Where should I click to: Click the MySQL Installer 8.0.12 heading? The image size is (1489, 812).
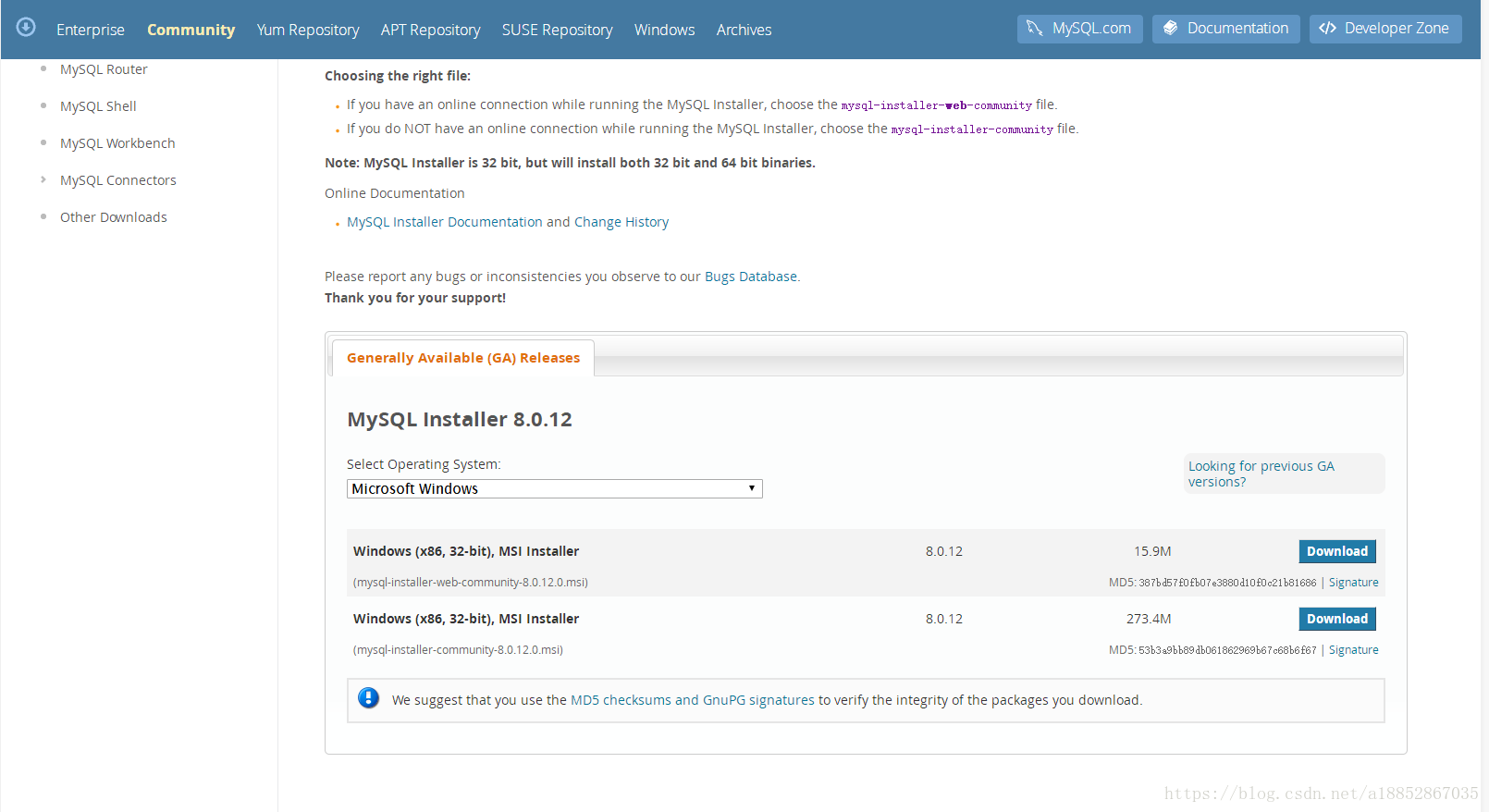point(460,419)
